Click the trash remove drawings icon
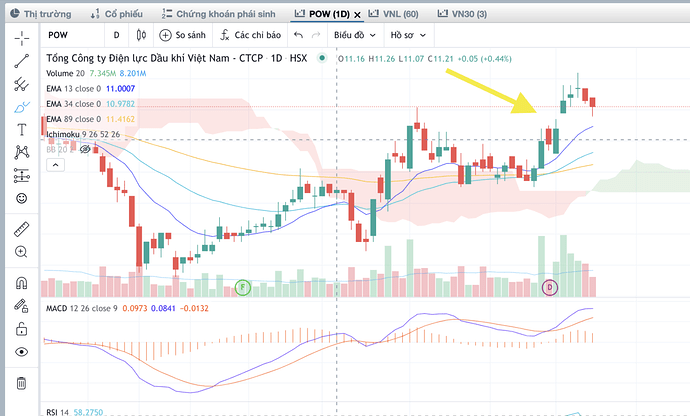Screen dimensions: 690x416 22,383
